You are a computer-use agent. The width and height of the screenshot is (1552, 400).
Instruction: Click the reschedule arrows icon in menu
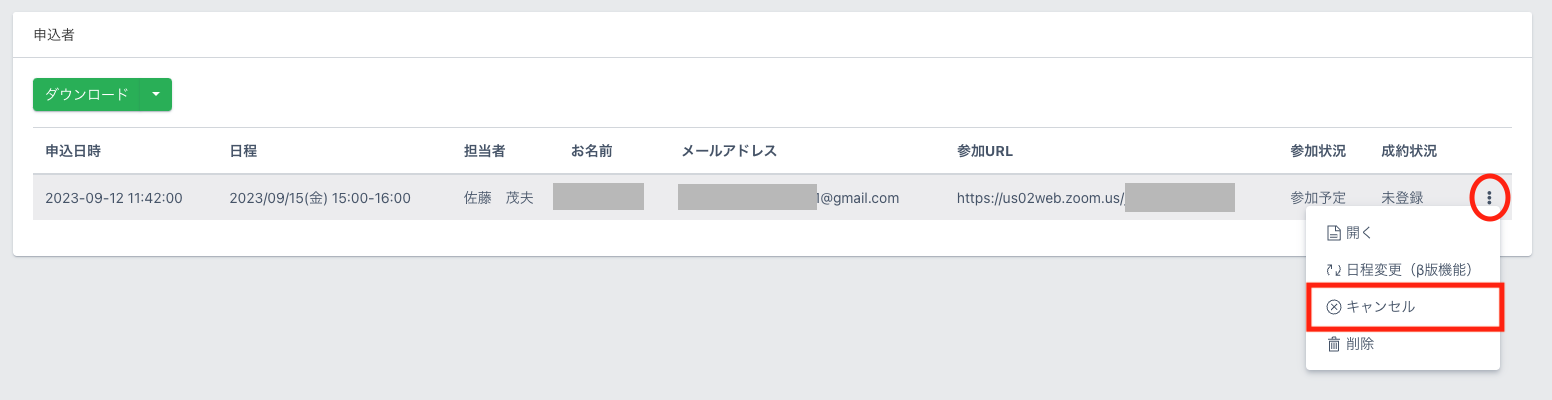pos(1333,270)
